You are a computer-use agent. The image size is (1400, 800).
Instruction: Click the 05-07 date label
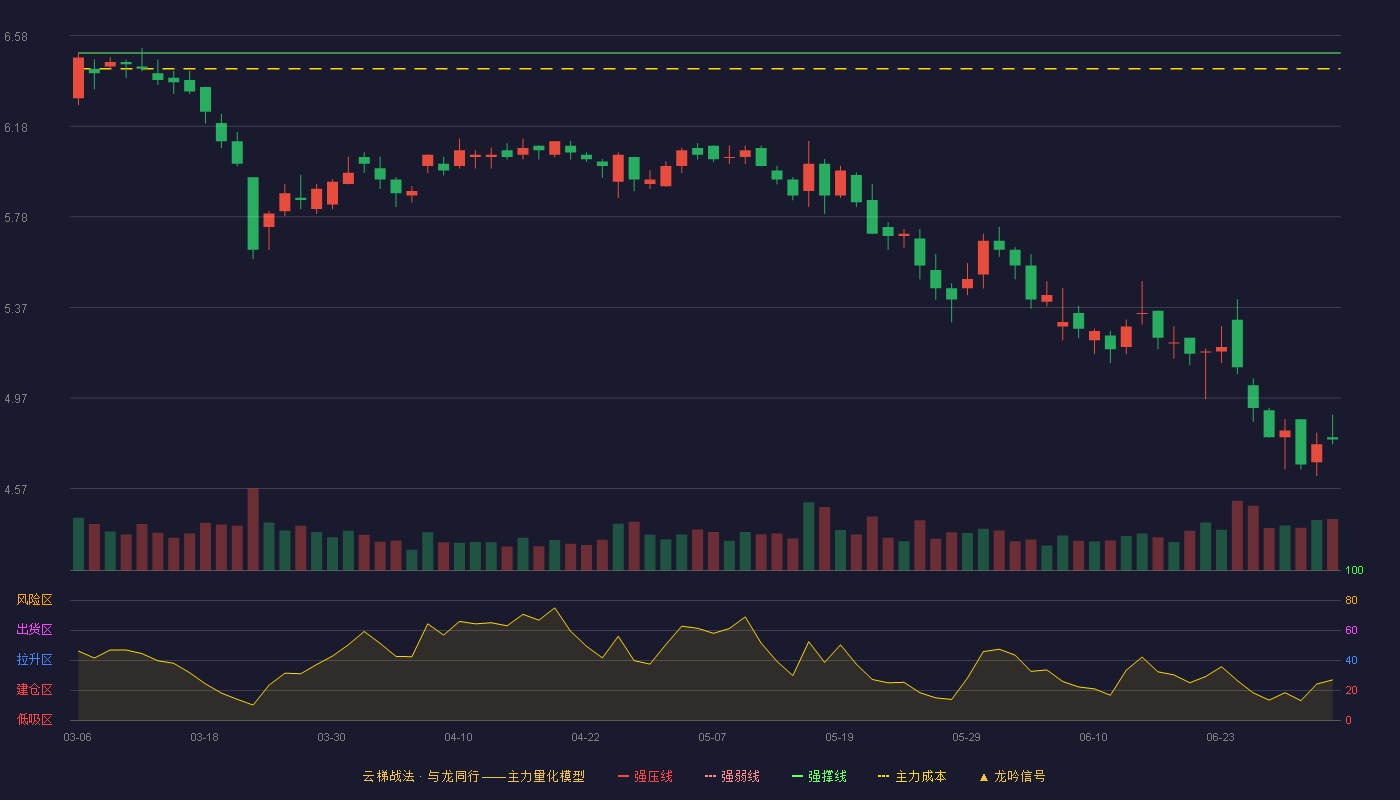coord(712,737)
